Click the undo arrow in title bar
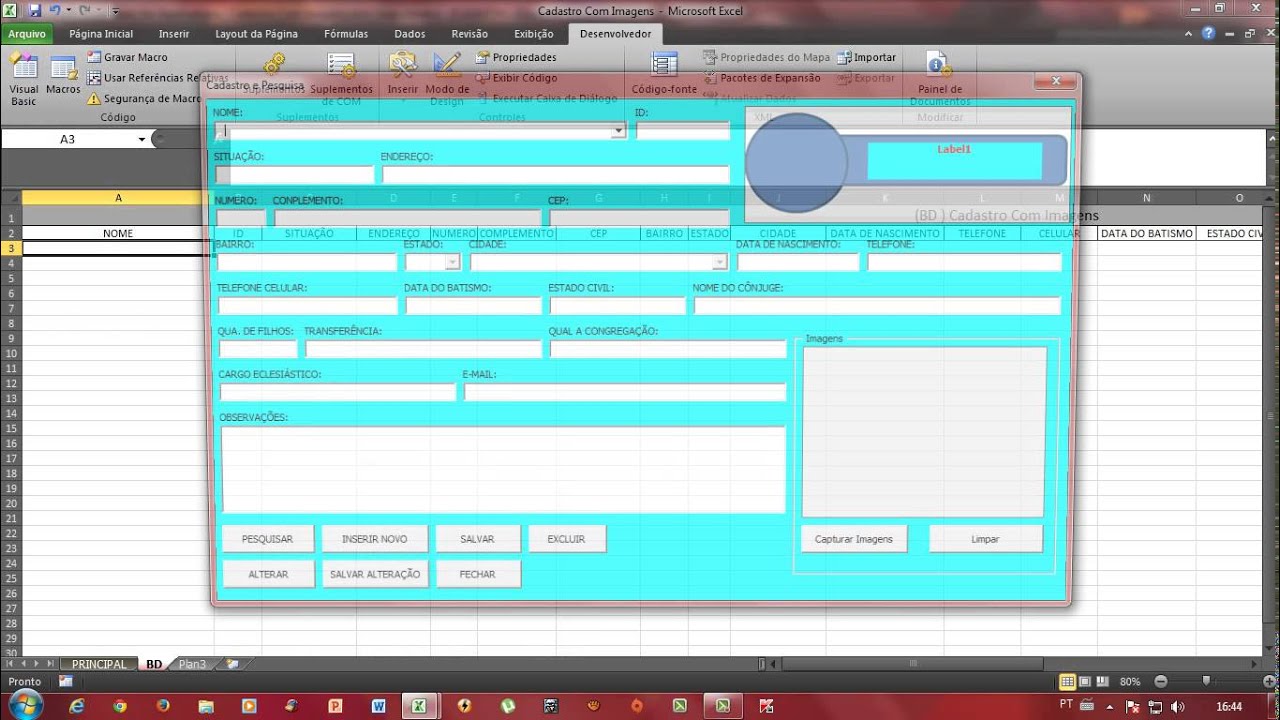The height and width of the screenshot is (720, 1280). click(54, 10)
